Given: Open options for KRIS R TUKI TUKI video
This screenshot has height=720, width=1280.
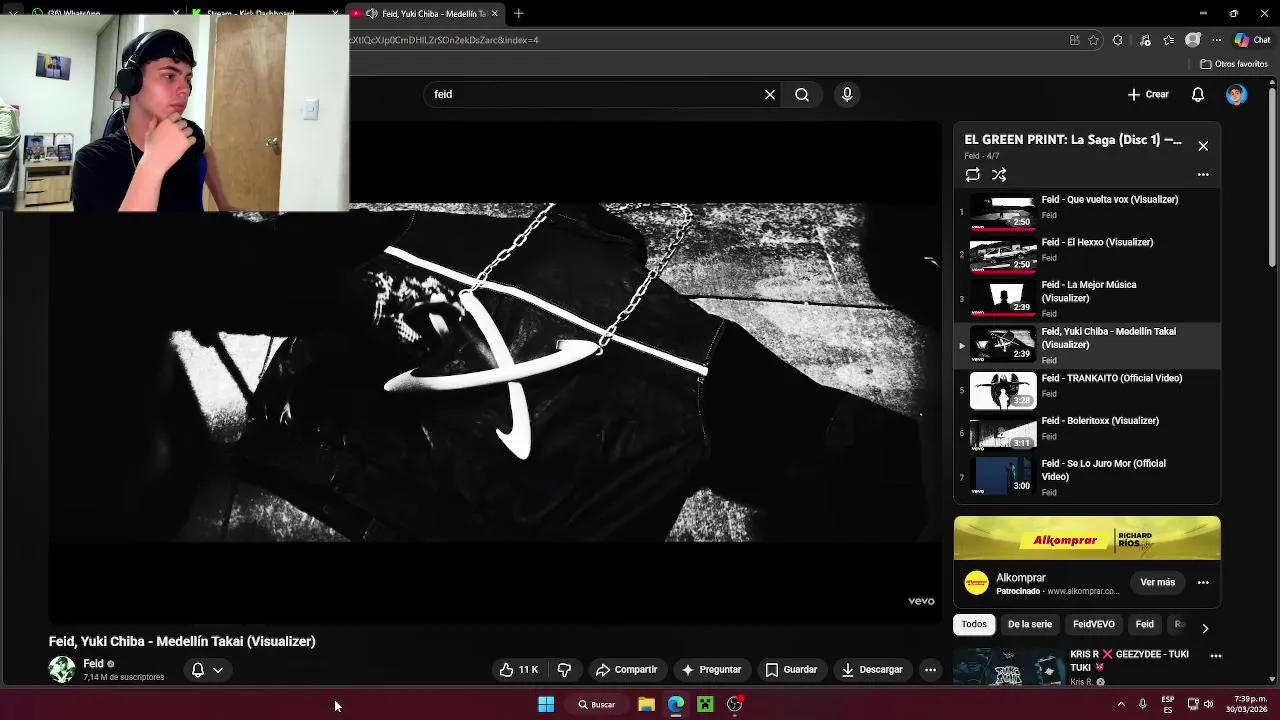Looking at the screenshot, I should (x=1216, y=656).
